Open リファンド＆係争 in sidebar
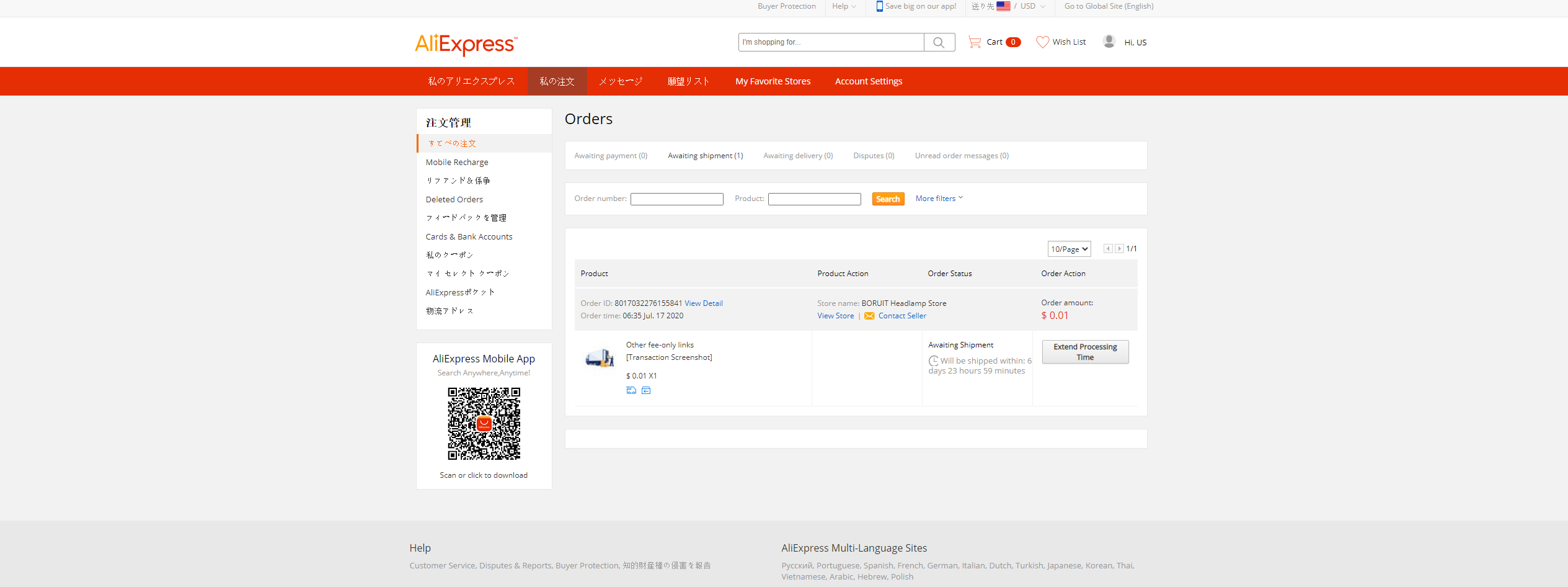The height and width of the screenshot is (587, 1568). (x=458, y=181)
